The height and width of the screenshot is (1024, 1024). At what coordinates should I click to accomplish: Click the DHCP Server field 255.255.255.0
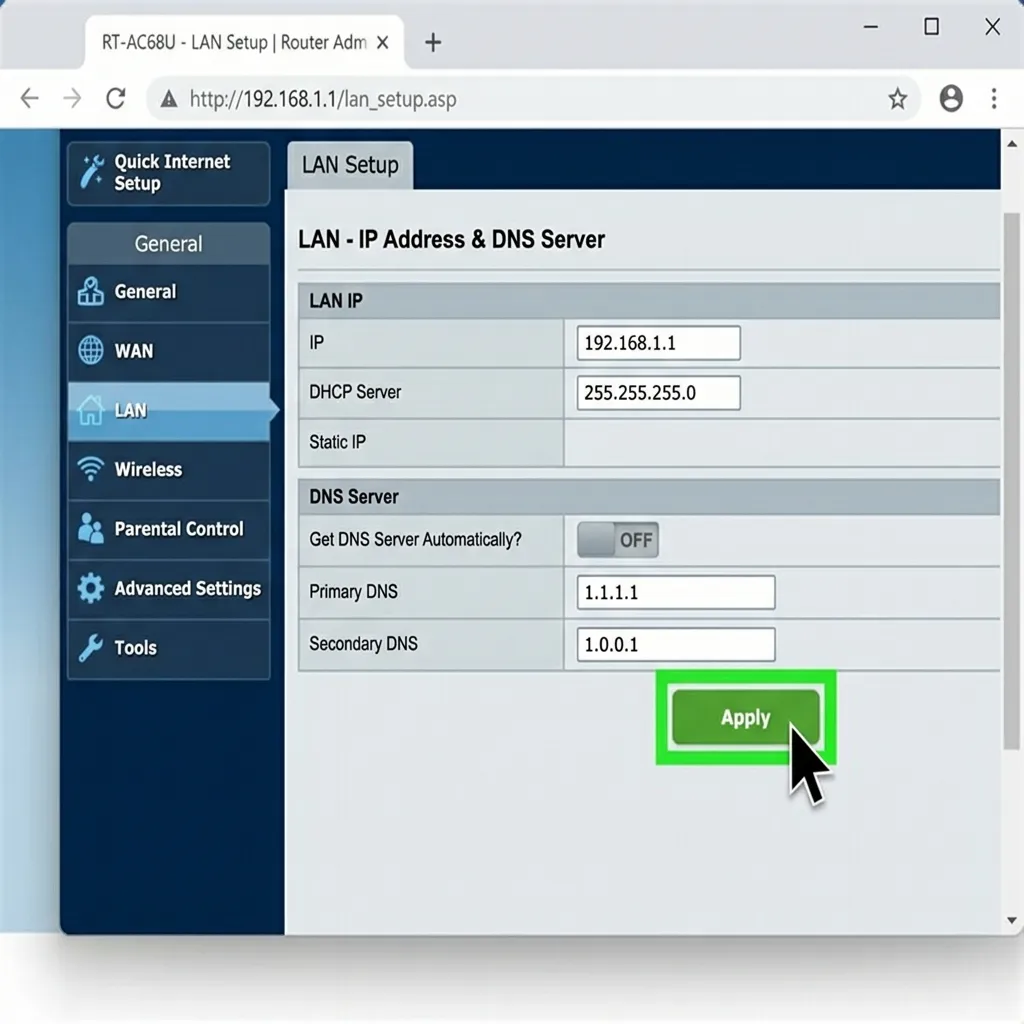pos(658,392)
